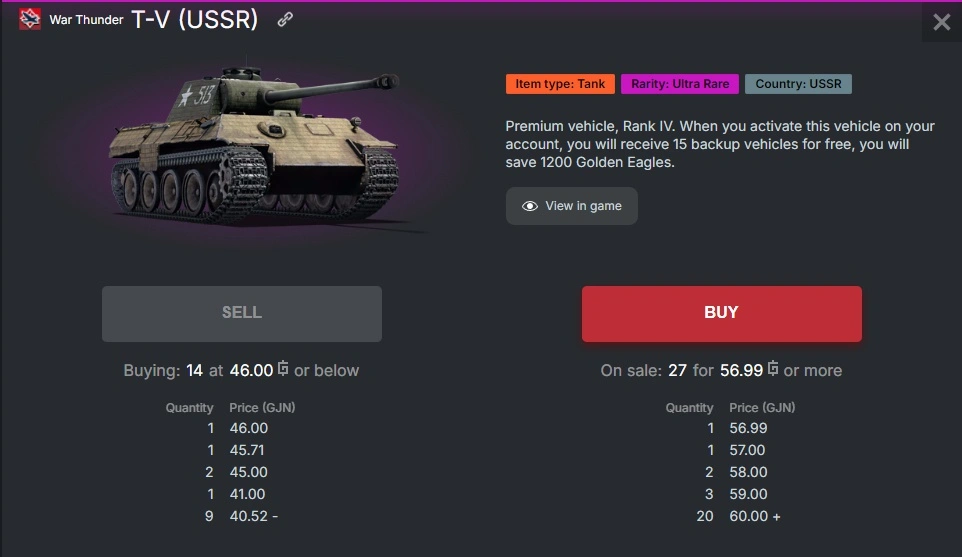Click the War Thunder game logo icon

[x=30, y=20]
